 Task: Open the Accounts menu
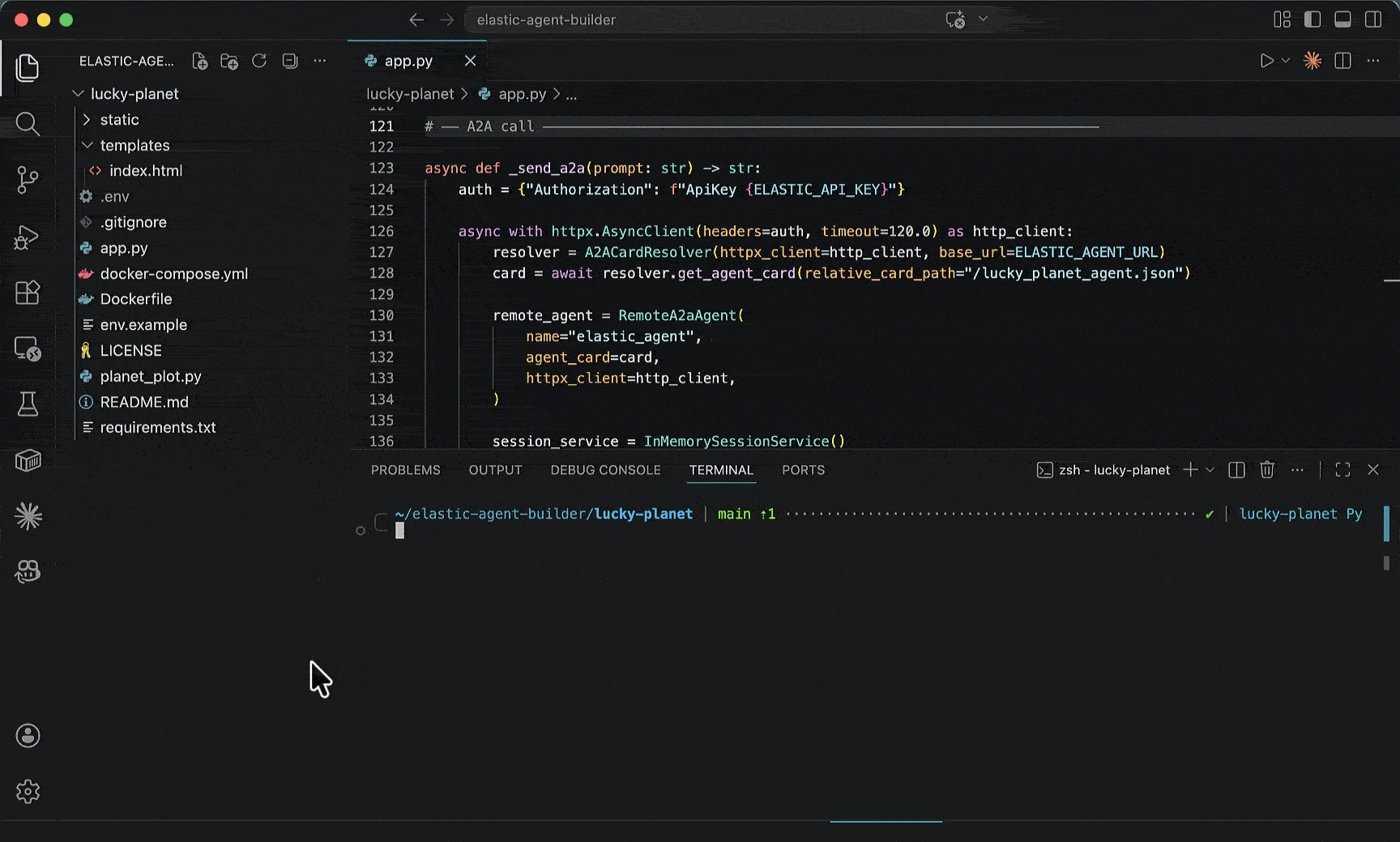click(x=28, y=736)
